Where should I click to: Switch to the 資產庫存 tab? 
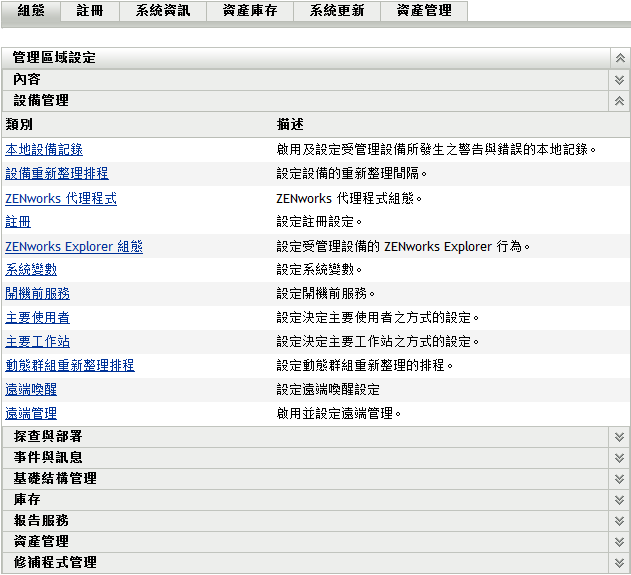[x=250, y=11]
